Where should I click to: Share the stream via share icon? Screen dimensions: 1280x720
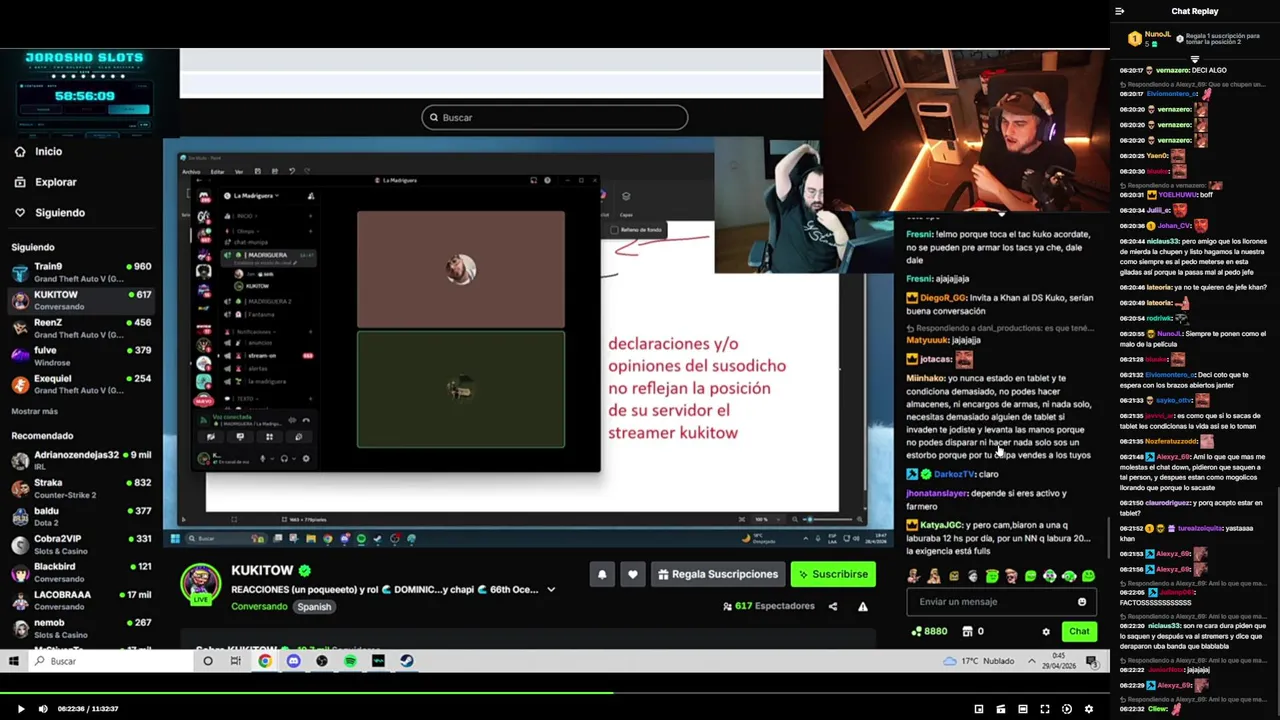833,606
